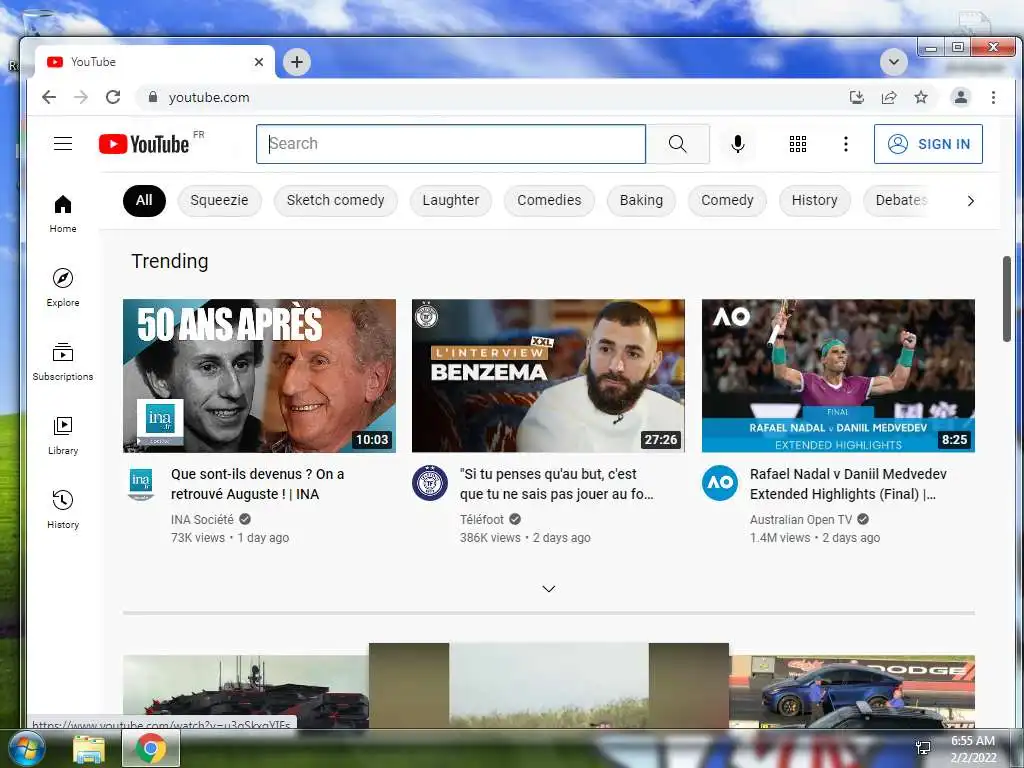Screen dimensions: 1024x768
Task: Start voice search with microphone icon
Action: (738, 144)
